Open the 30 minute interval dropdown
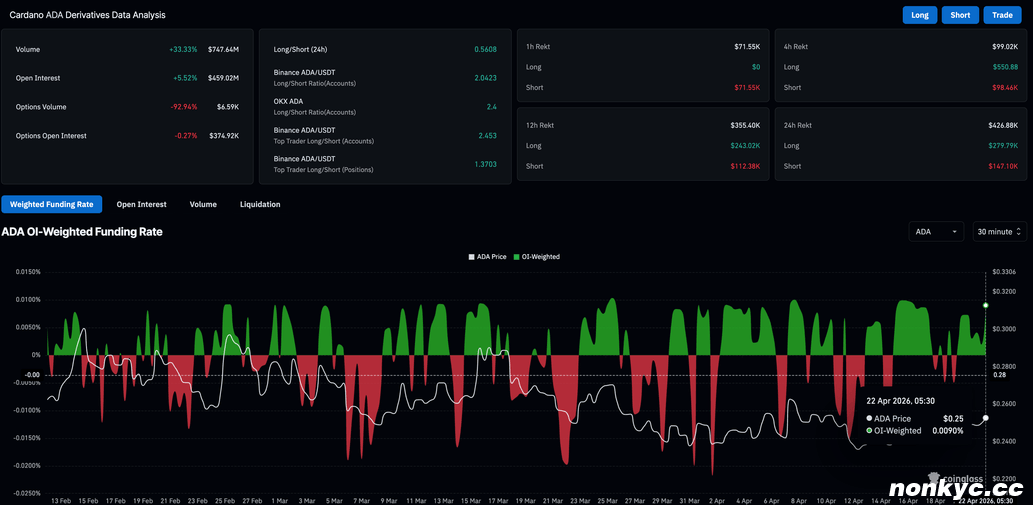This screenshot has height=505, width=1033. pos(999,232)
